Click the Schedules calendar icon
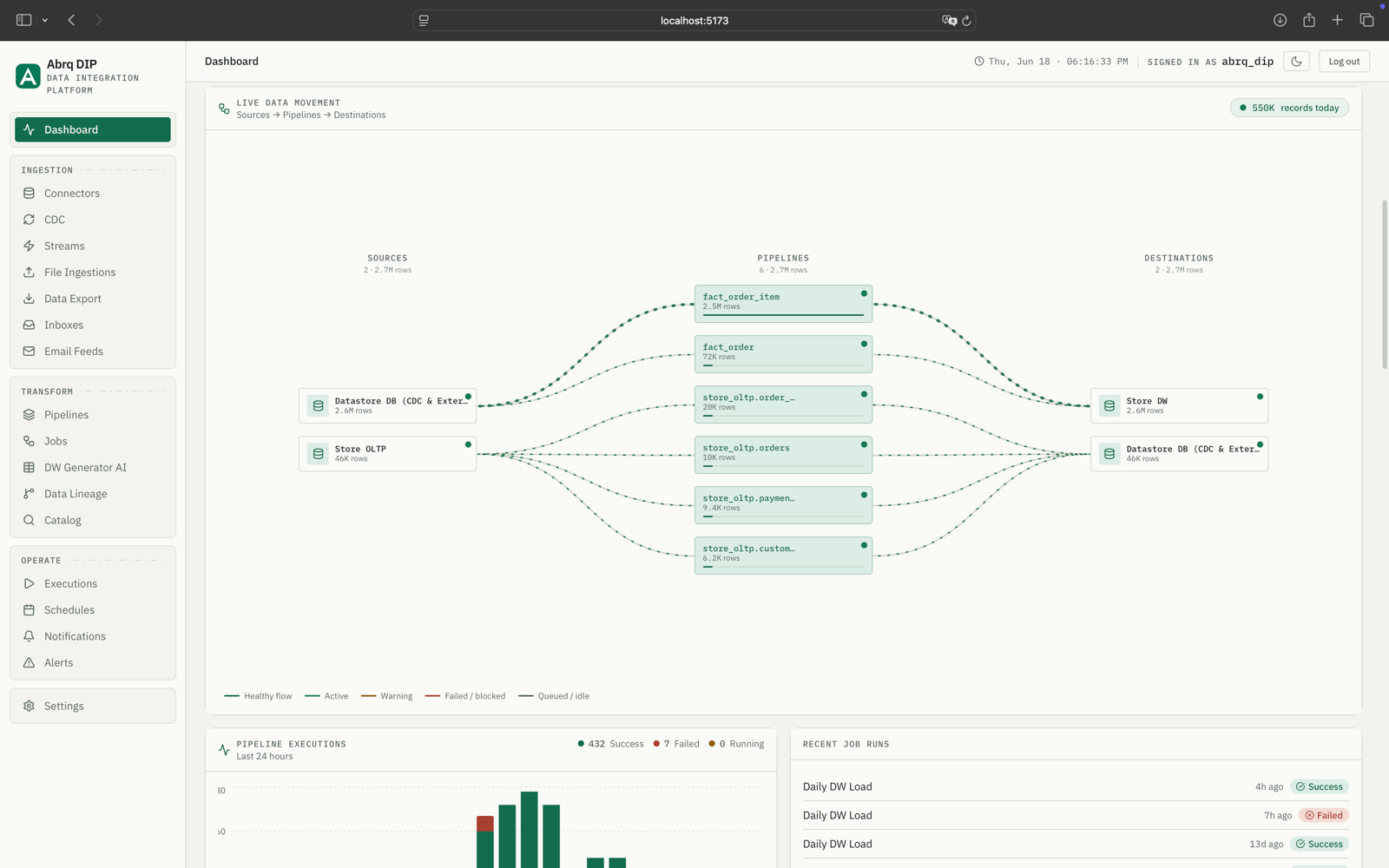1389x868 pixels. pyautogui.click(x=29, y=610)
